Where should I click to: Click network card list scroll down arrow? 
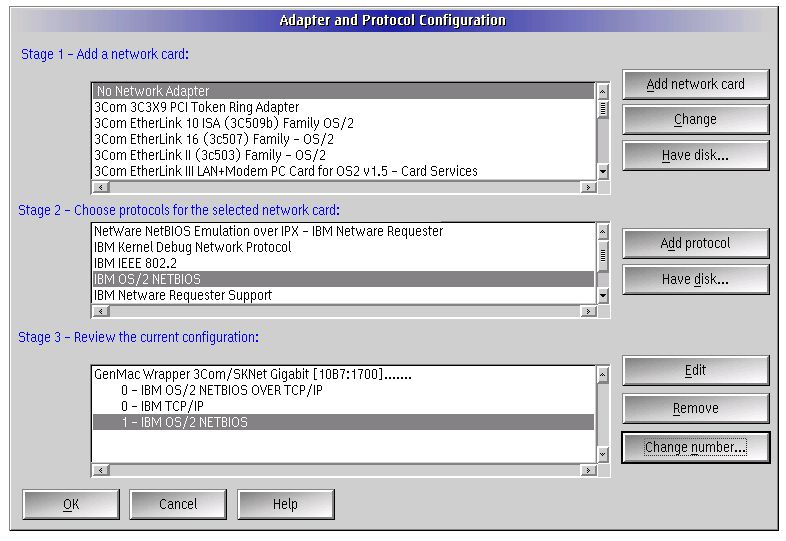point(603,171)
